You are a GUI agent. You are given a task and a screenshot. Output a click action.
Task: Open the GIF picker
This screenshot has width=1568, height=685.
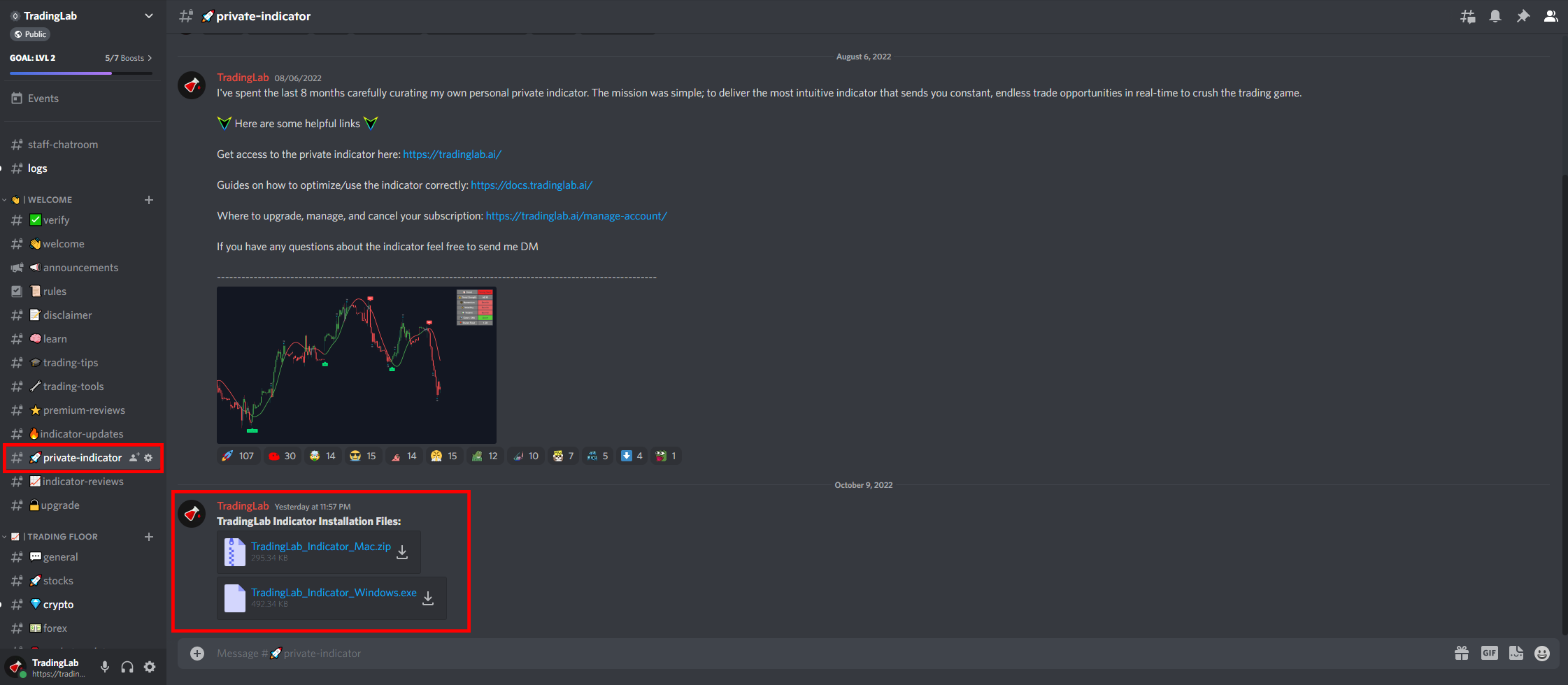pos(1489,653)
